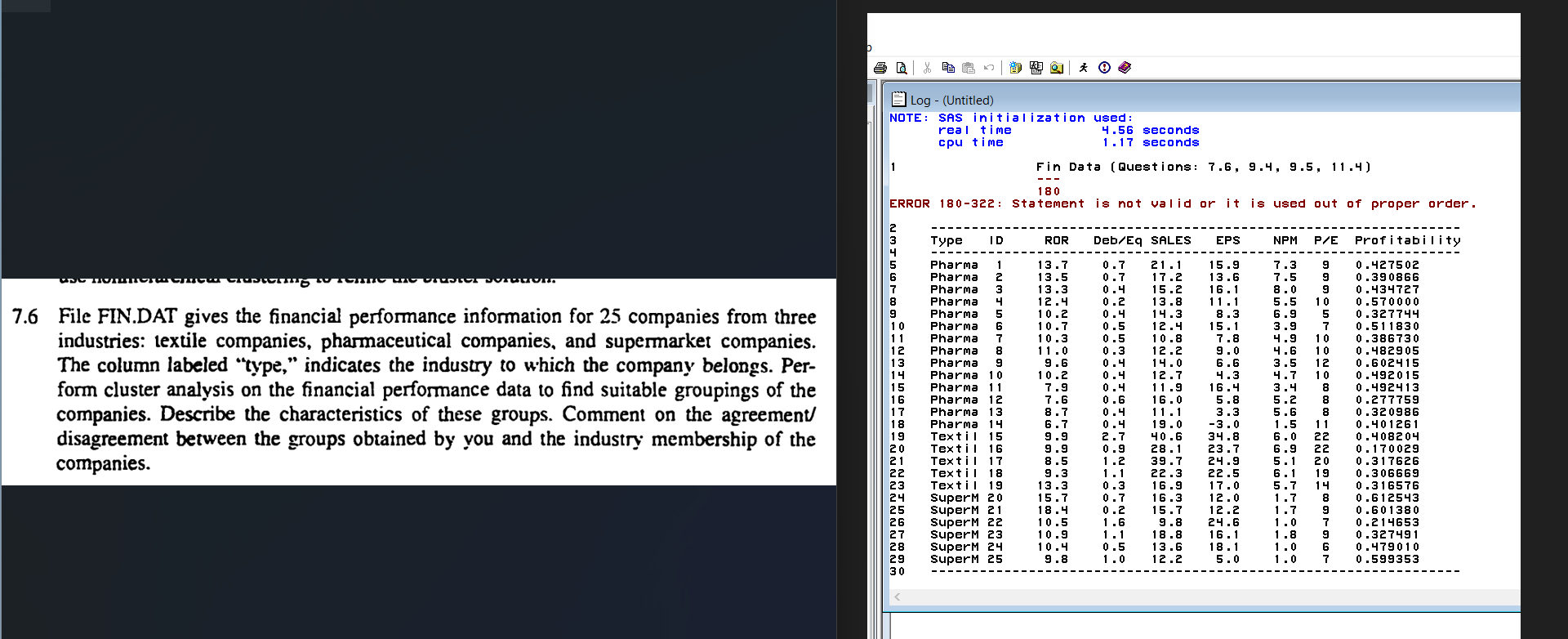Click the Pharma row with ID 14

1174,424
